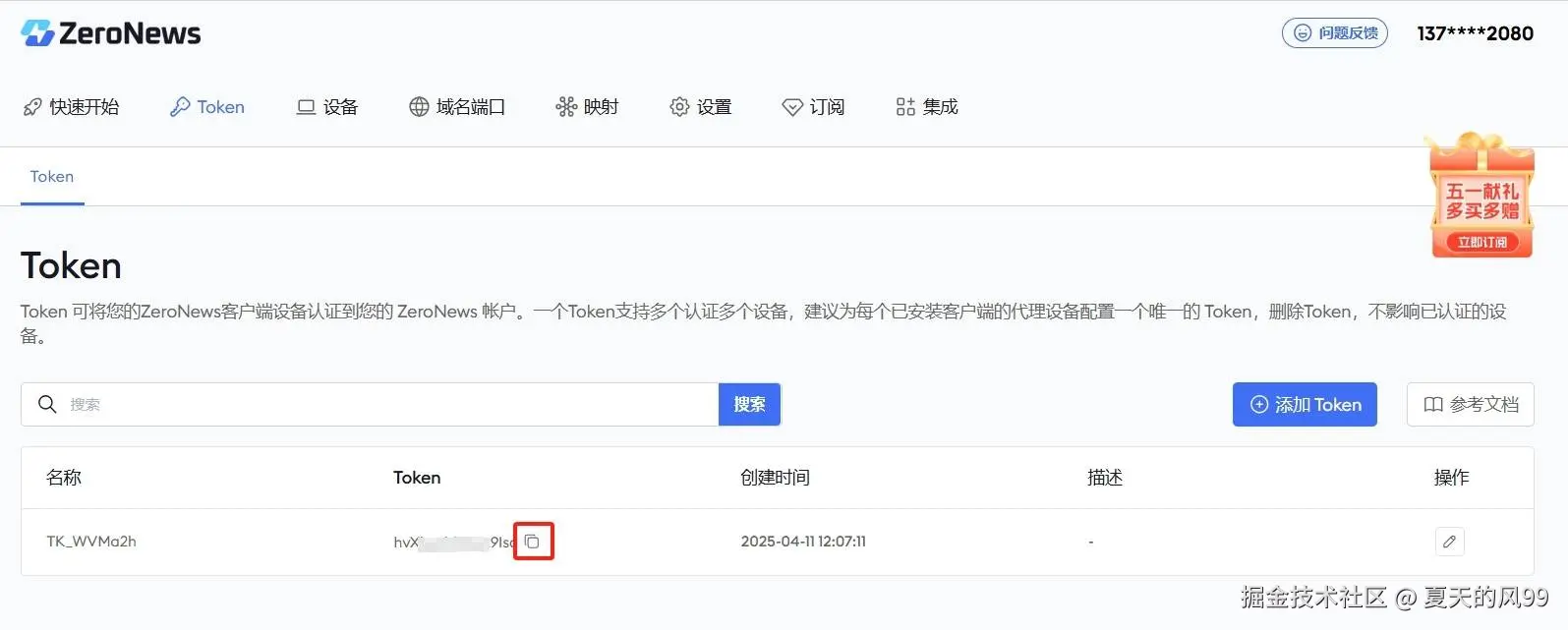Screen dimensions: 1568x630
Task: Click the date 2025-04-11 12:07:11
Action: click(803, 542)
